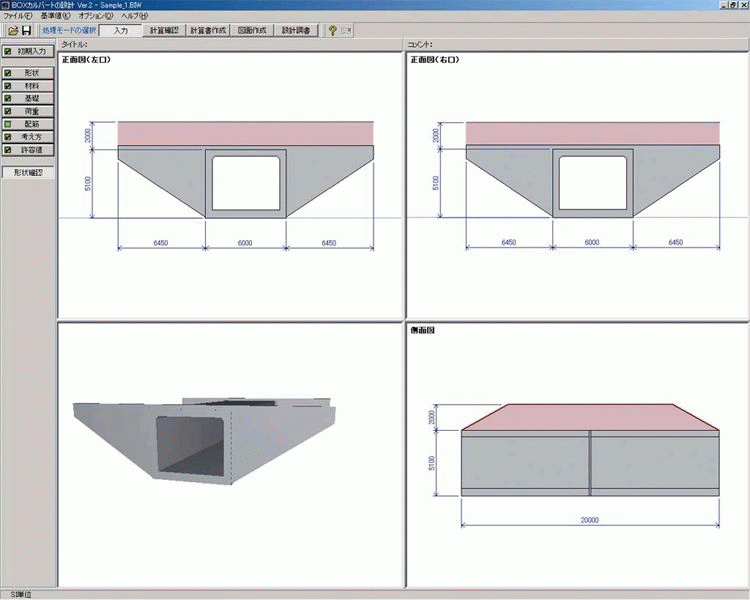Click the app icon in the title bar
Viewport: 750px width, 600px height.
coord(6,5)
